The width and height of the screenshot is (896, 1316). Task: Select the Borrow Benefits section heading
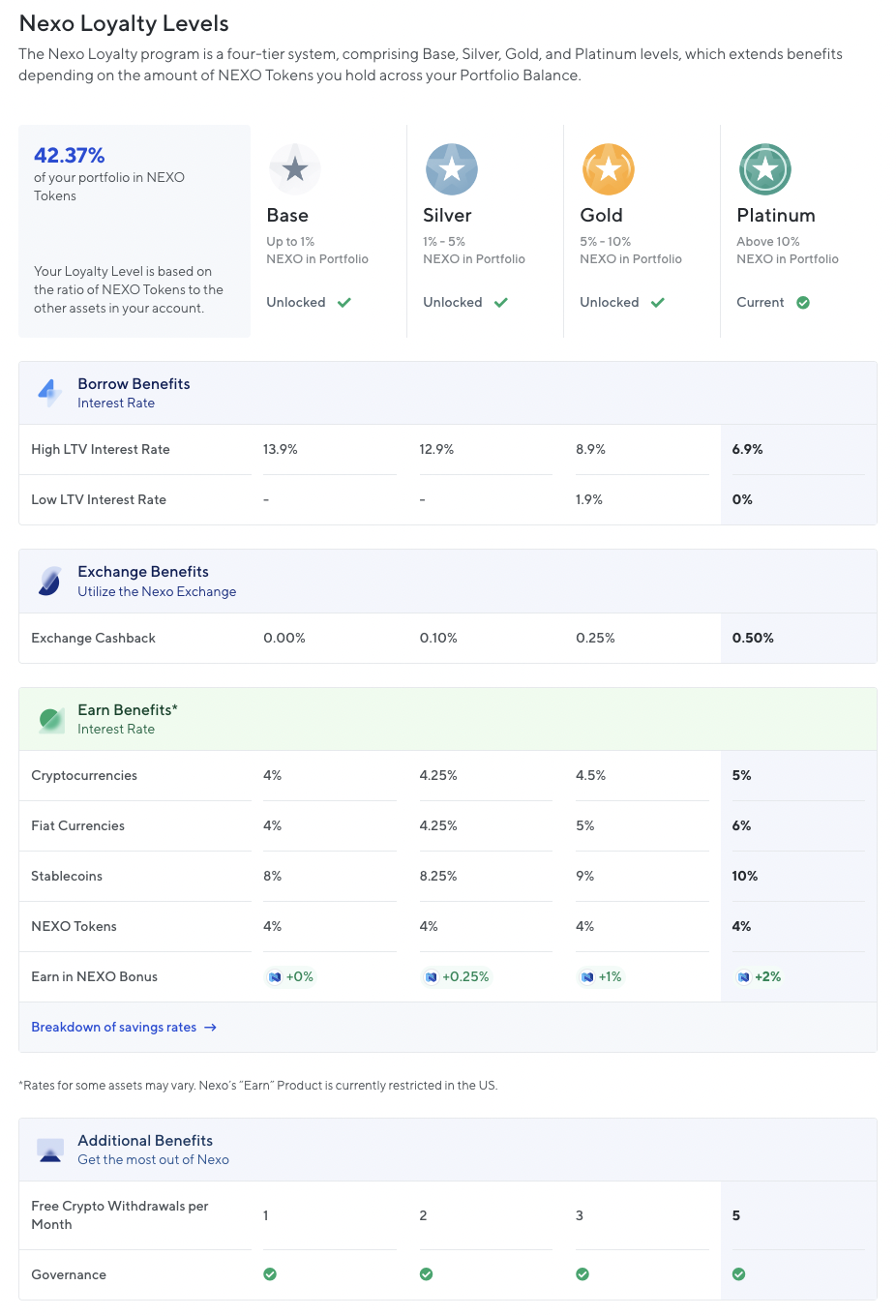click(134, 384)
